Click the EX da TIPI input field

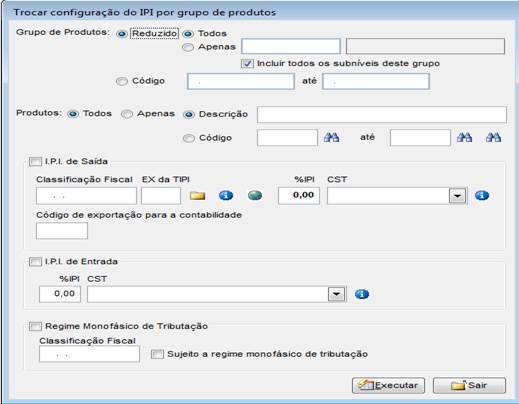161,196
